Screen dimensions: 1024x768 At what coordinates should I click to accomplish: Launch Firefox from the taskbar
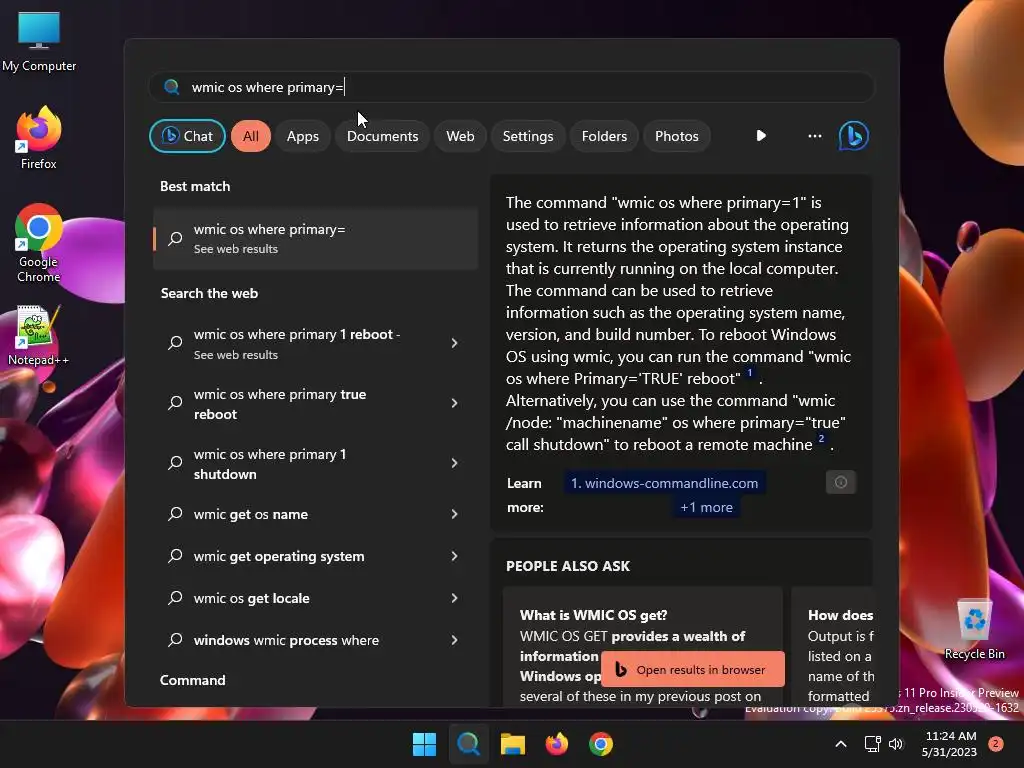click(556, 744)
